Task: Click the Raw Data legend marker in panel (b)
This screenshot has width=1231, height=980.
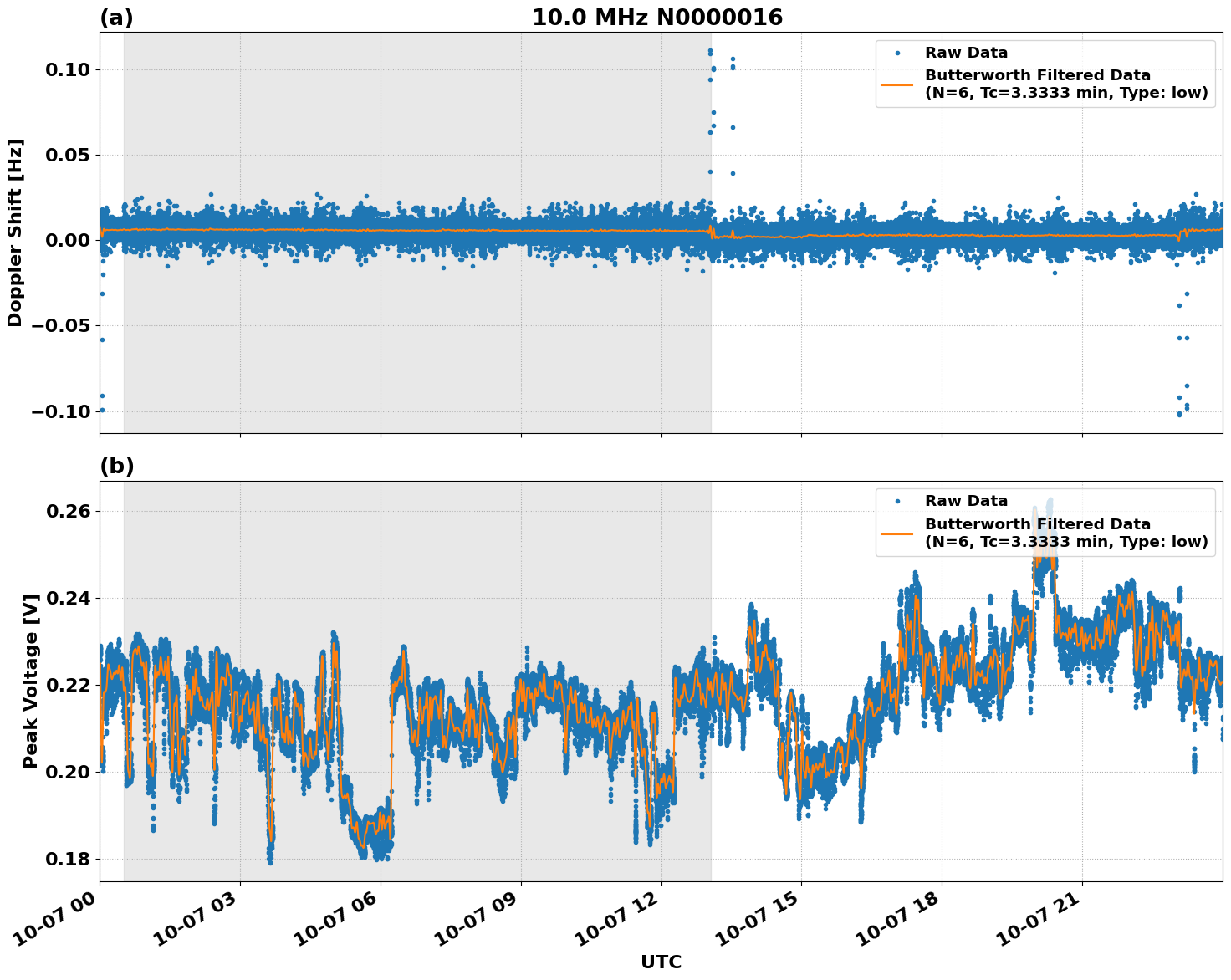Action: click(x=898, y=499)
